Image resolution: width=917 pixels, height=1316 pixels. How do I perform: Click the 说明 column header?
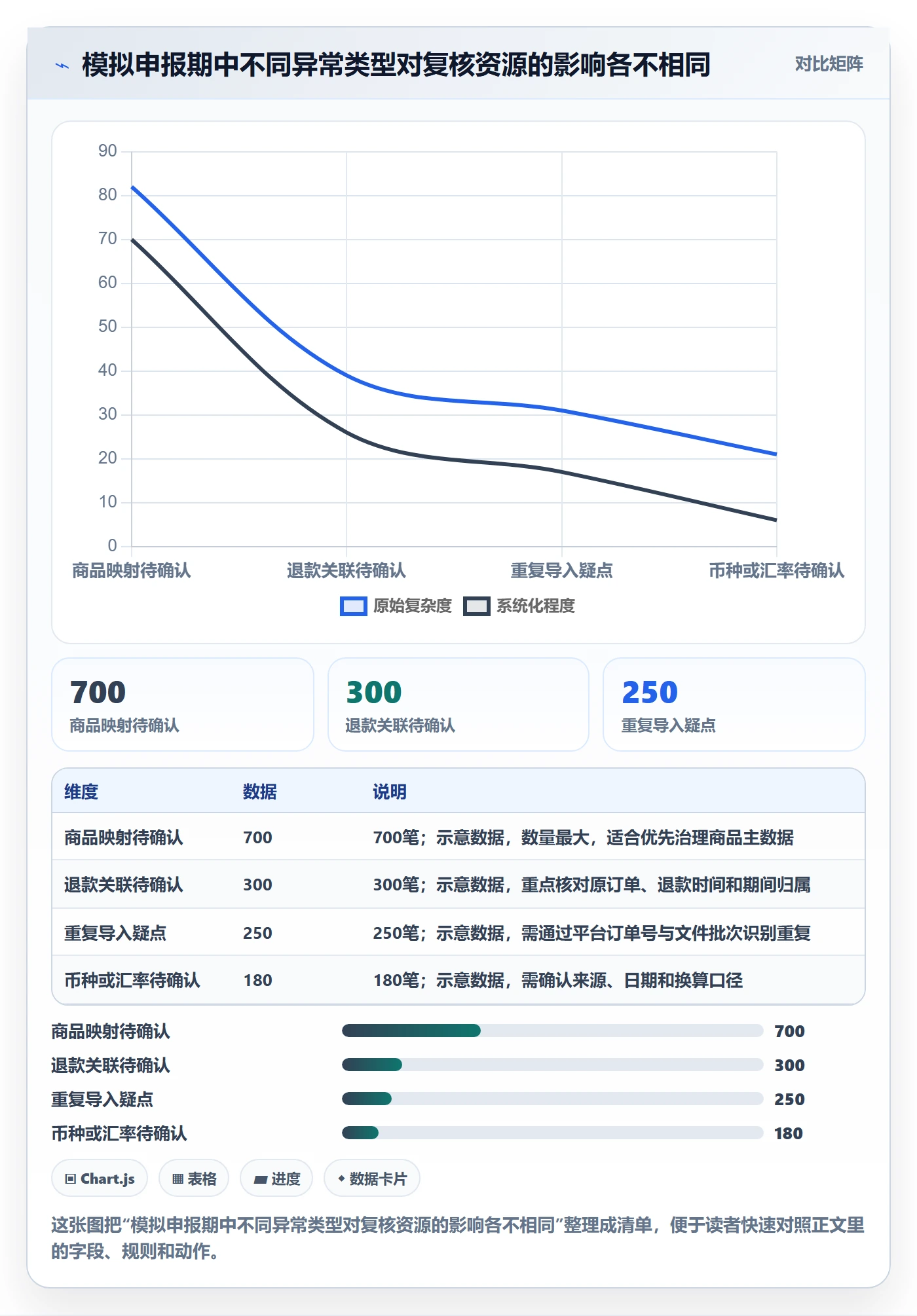390,792
